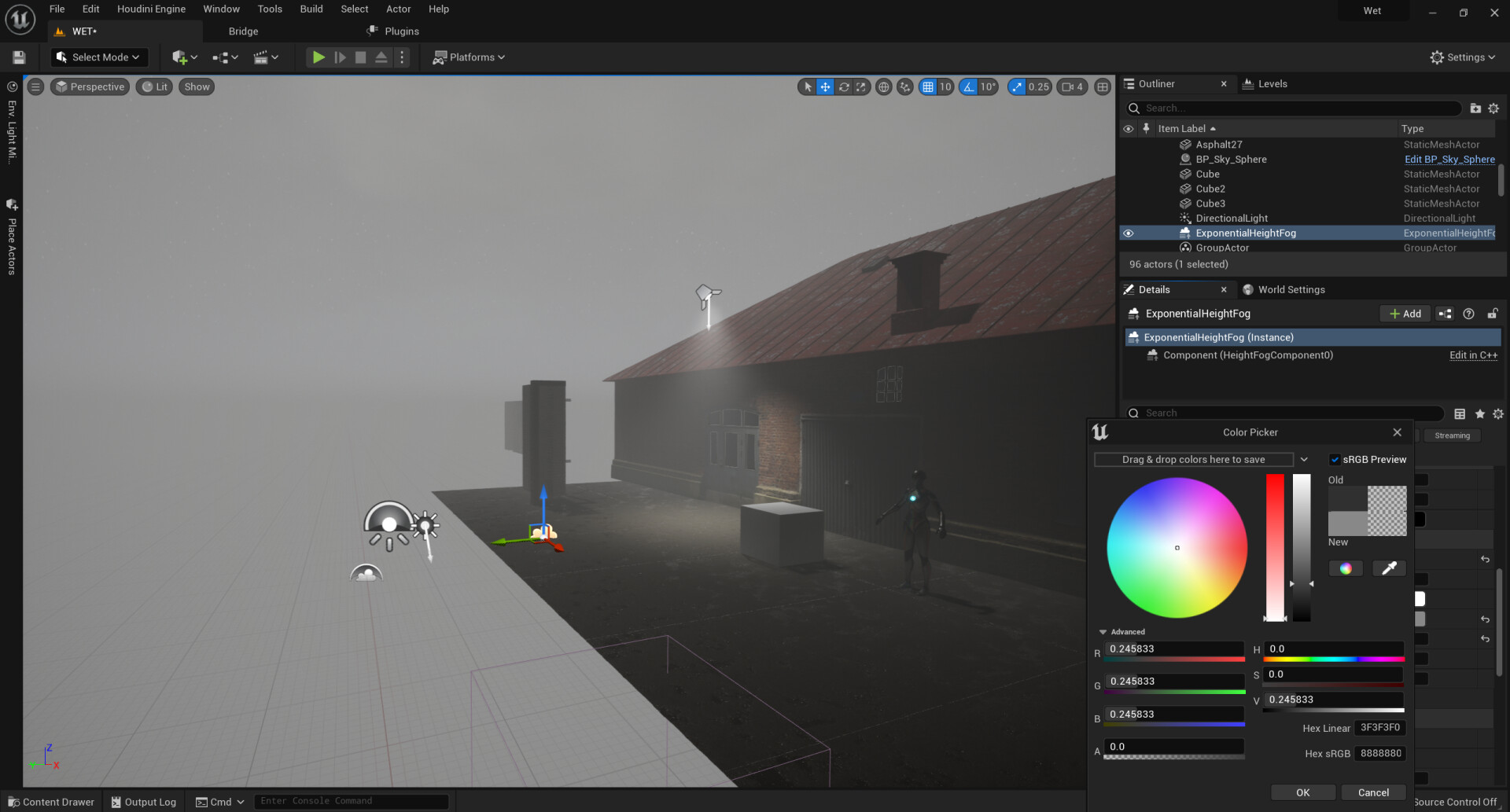1510x812 pixels.
Task: Select the Move tool in viewport toolbar
Action: tap(824, 86)
